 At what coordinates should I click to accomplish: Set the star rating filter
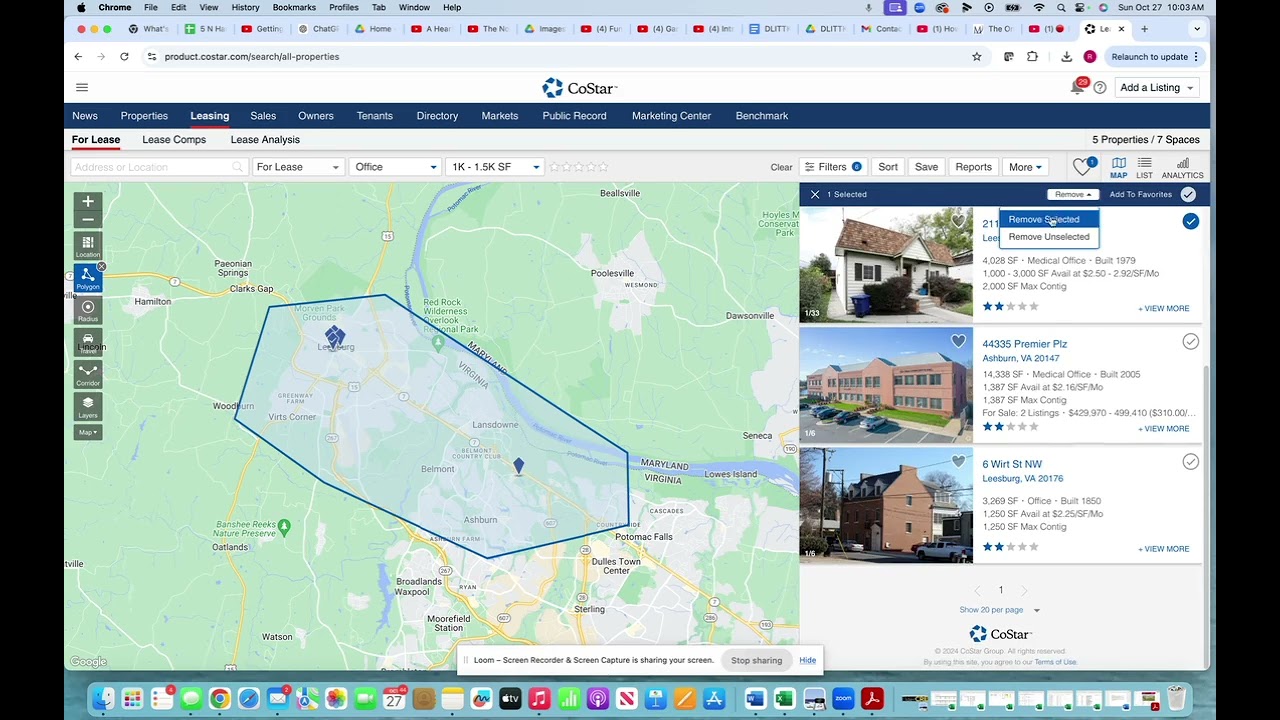579,167
